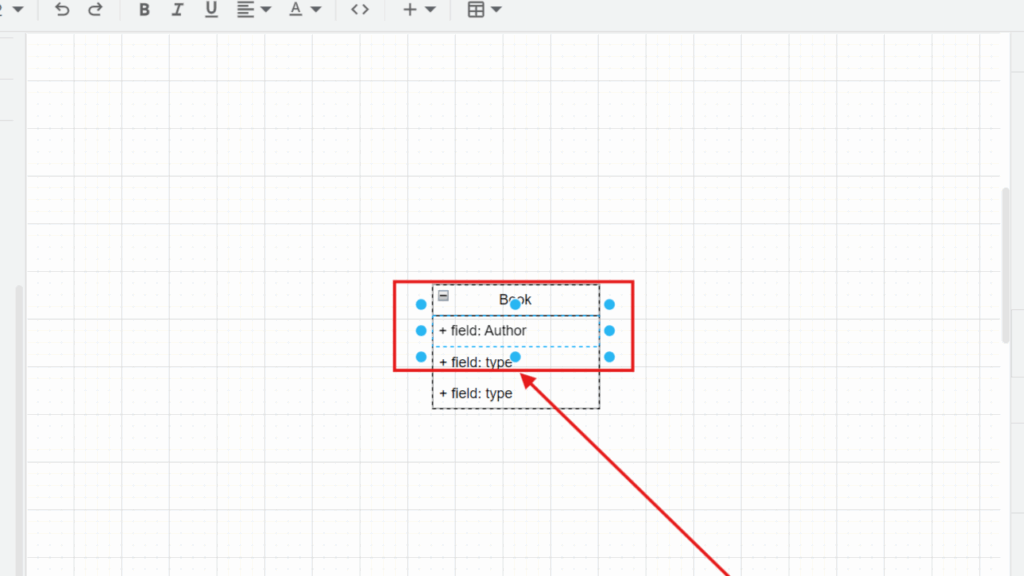Click the table icon in the toolbar

point(478,9)
